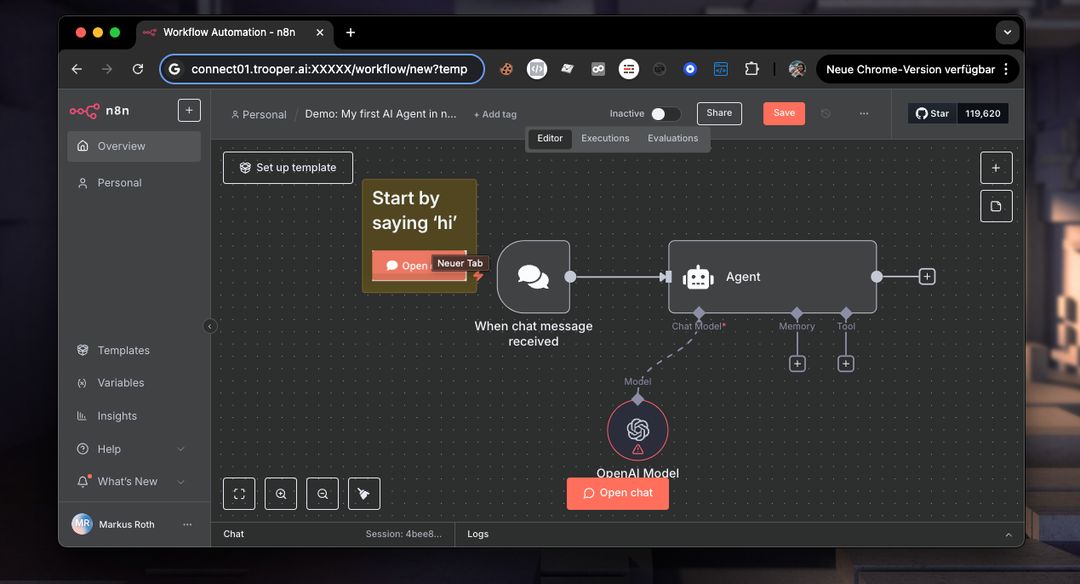Toggle the Inactive workflow switch
1080x584 pixels.
point(665,114)
